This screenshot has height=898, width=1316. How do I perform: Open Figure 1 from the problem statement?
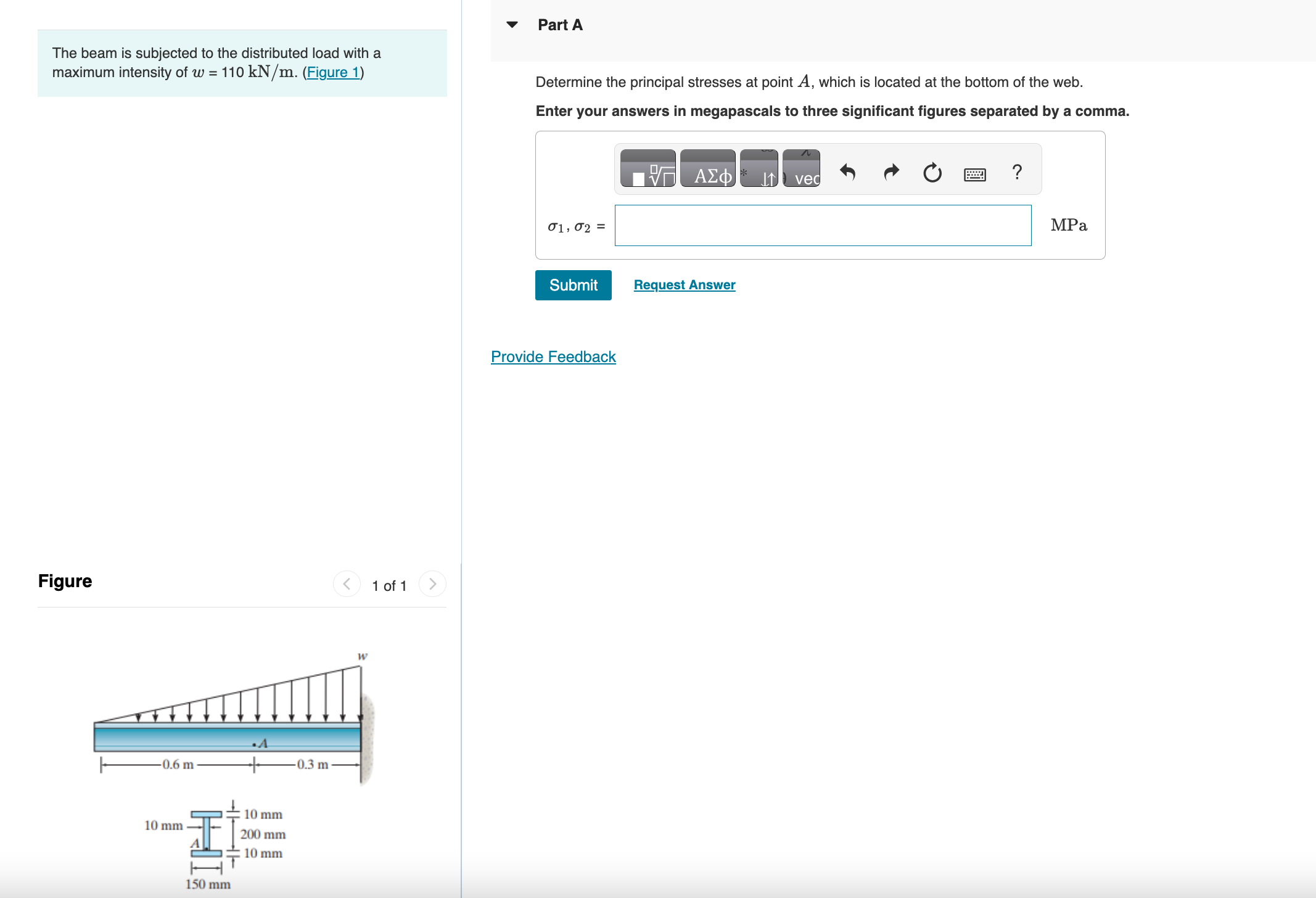tap(333, 72)
